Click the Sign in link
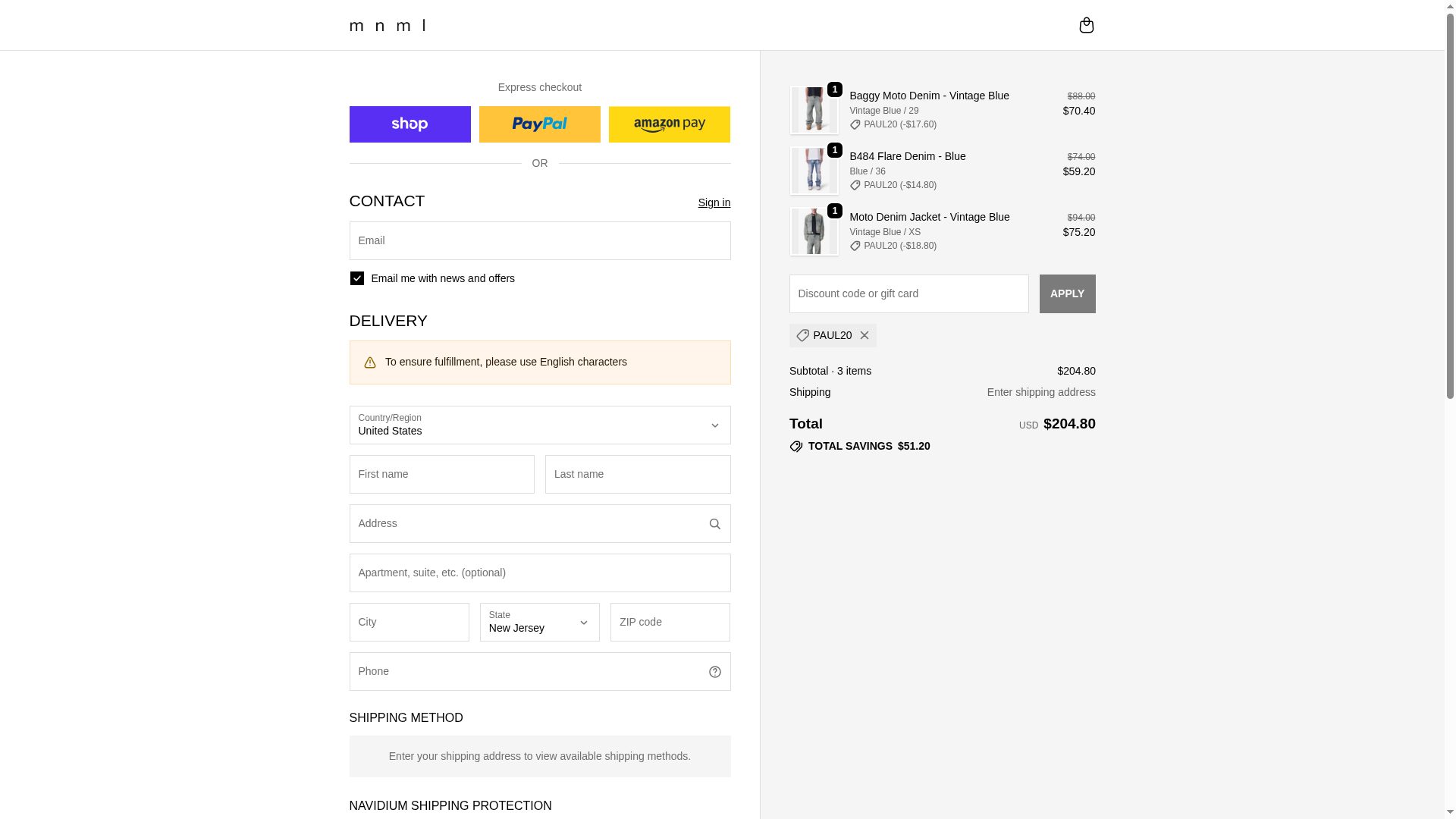Screen dimensions: 1456x819 [714, 202]
